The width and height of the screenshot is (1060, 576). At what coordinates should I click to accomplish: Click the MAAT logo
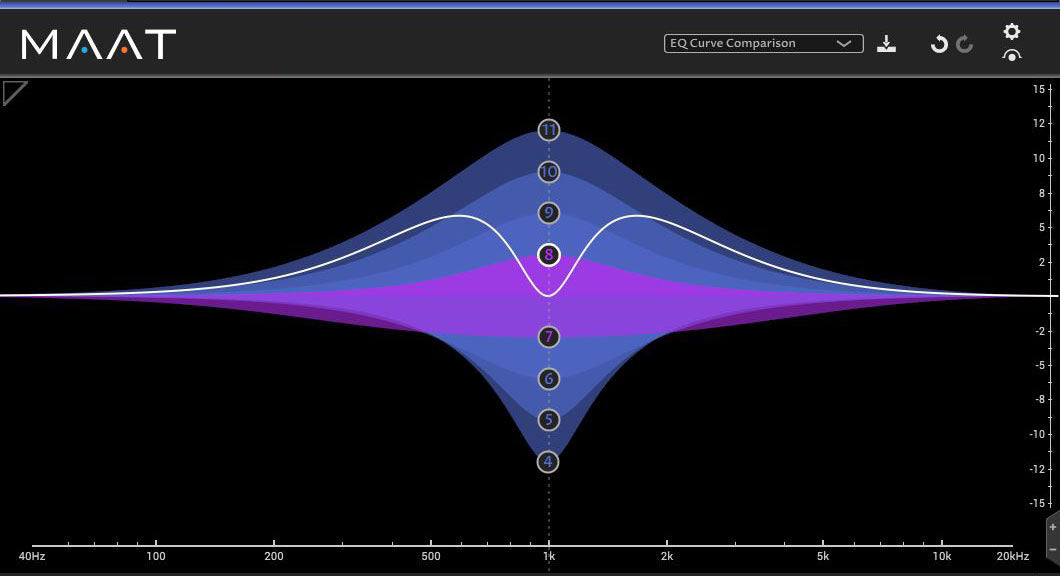99,44
